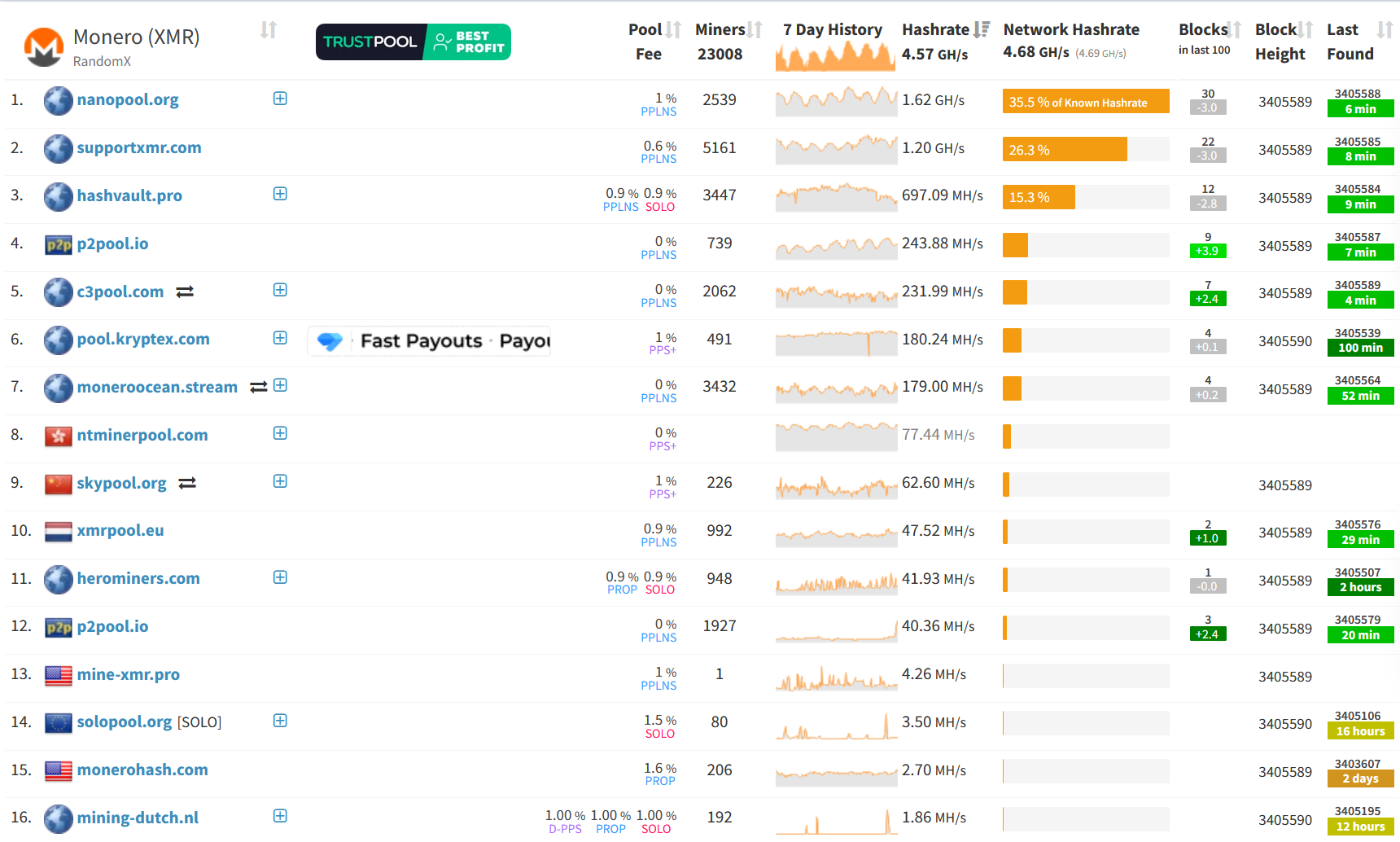Click the 1.62 GH/s hashrate value
The image size is (1400, 842).
pyautogui.click(x=933, y=101)
